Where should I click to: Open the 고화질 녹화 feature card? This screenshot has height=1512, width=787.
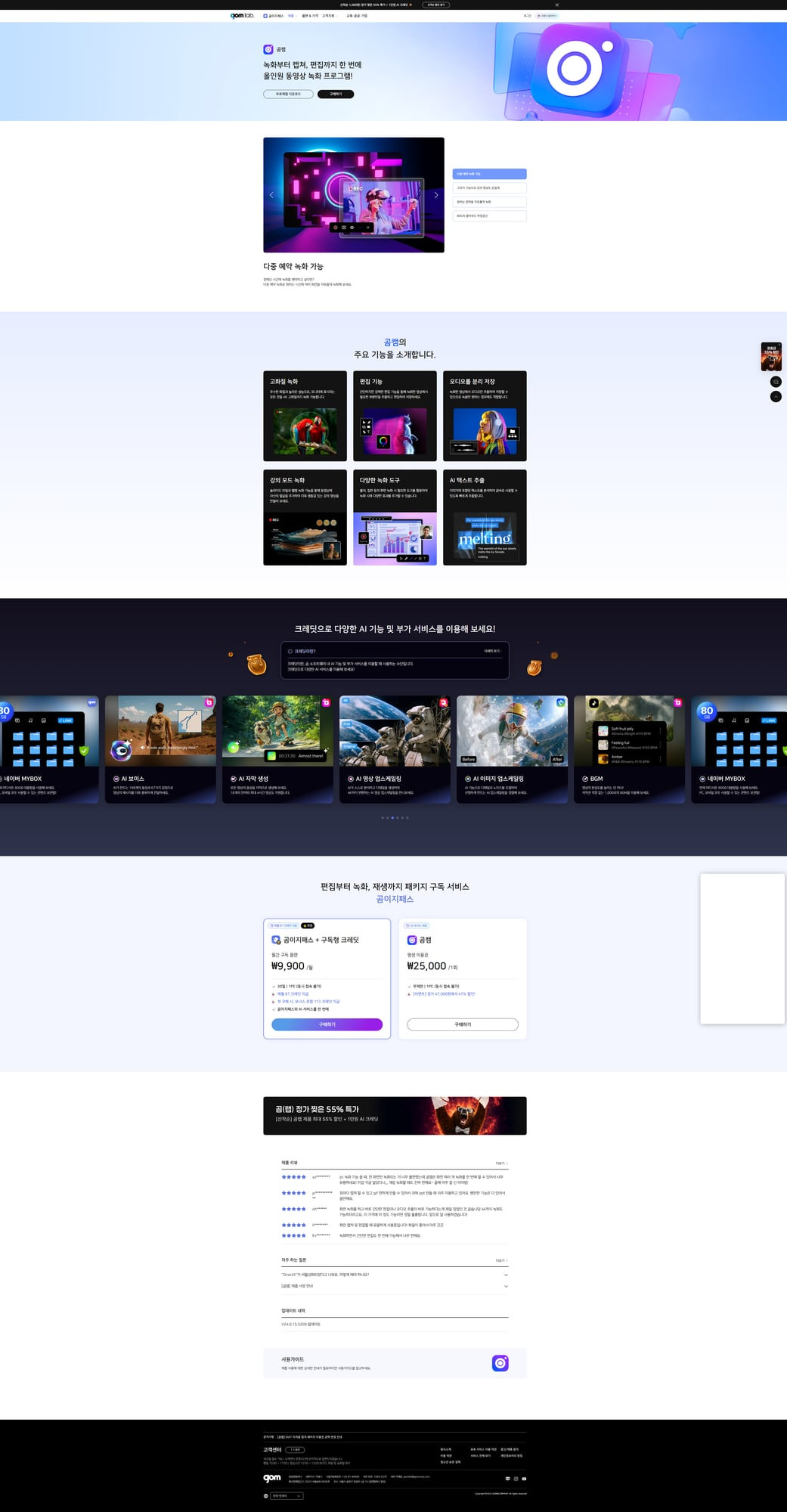(305, 416)
